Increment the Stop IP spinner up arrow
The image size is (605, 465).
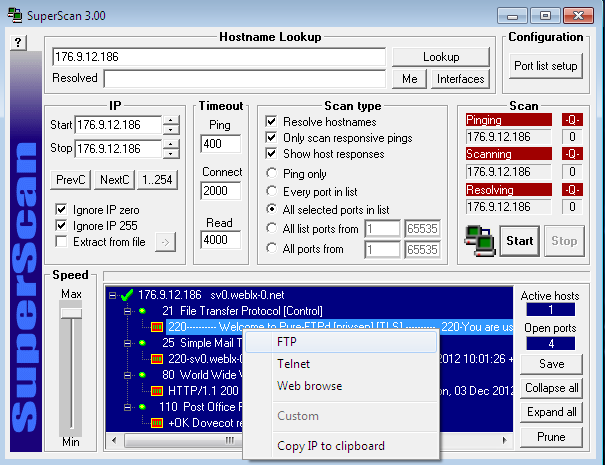171,144
